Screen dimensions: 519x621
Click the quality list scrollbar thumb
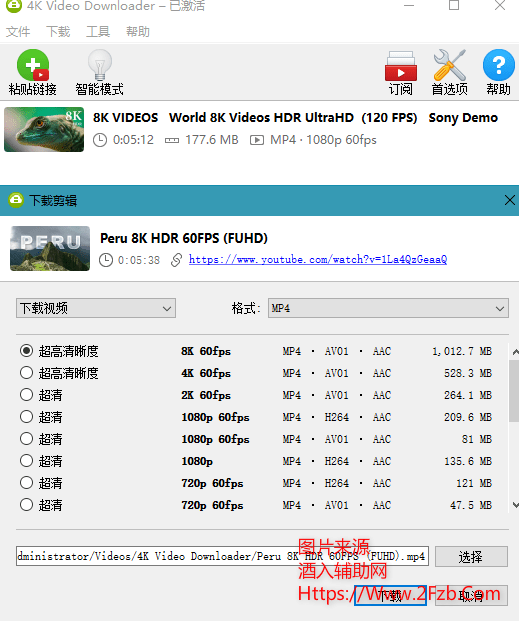pos(514,391)
